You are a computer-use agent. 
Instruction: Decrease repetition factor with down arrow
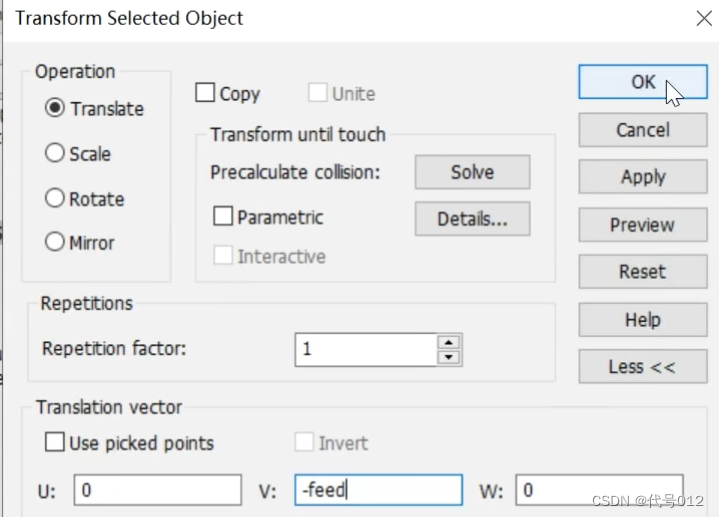click(449, 357)
